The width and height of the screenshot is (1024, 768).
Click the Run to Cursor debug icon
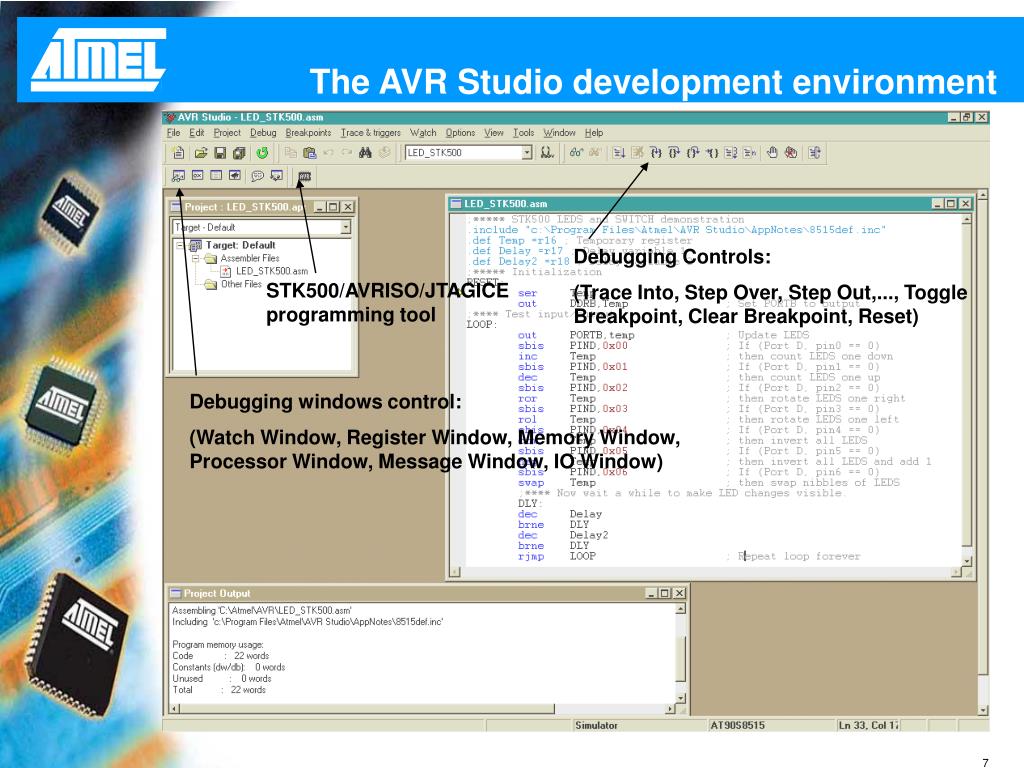coord(712,153)
